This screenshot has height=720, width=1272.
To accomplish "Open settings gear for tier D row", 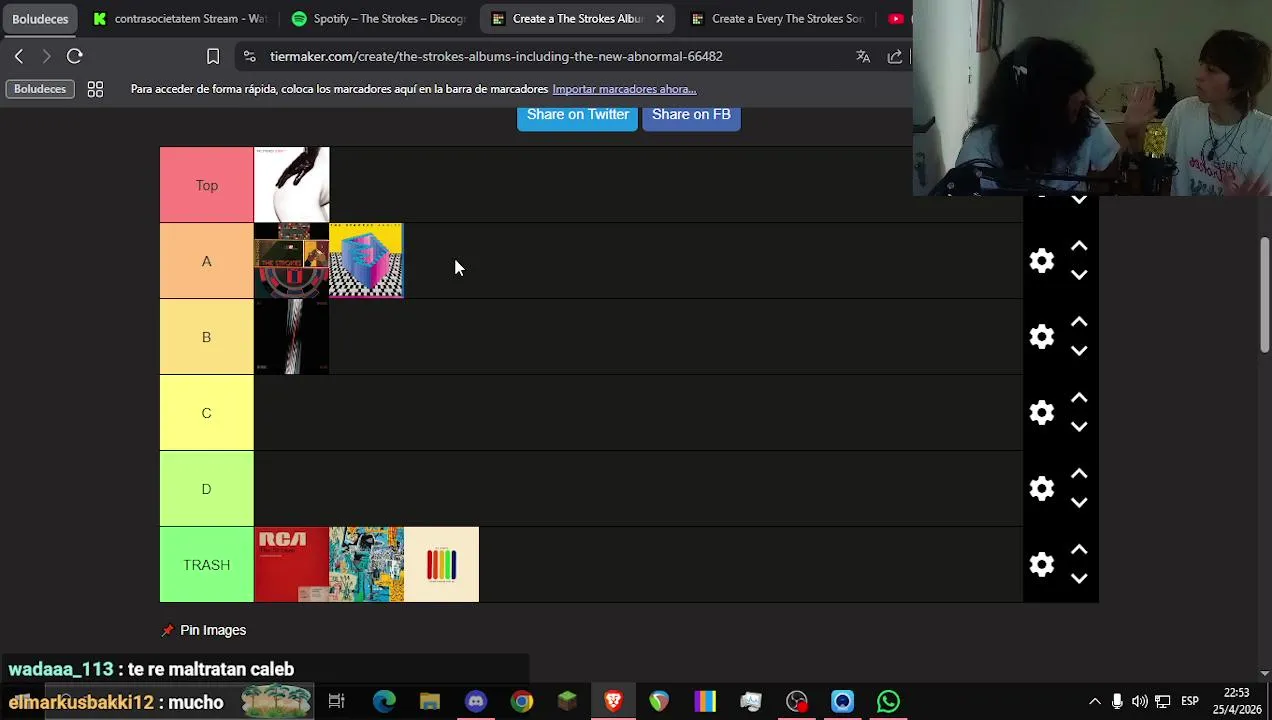I will pyautogui.click(x=1042, y=489).
